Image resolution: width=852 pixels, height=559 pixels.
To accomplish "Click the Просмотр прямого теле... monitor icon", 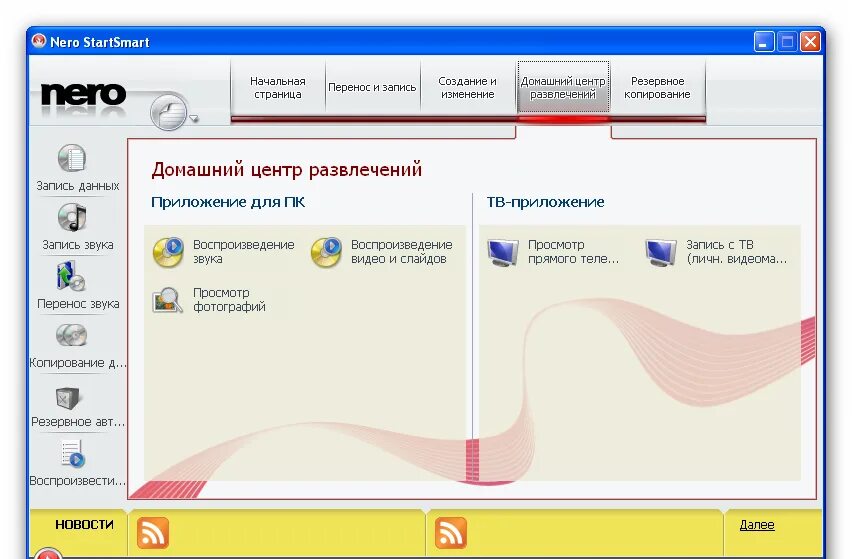I will [x=503, y=252].
